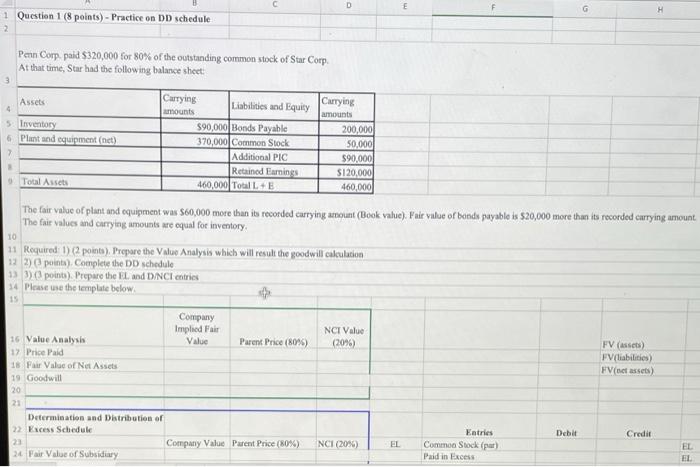This screenshot has width=700, height=467.
Task: Select the 'FV(liabilities)' label cell
Action: pyautogui.click(x=627, y=357)
